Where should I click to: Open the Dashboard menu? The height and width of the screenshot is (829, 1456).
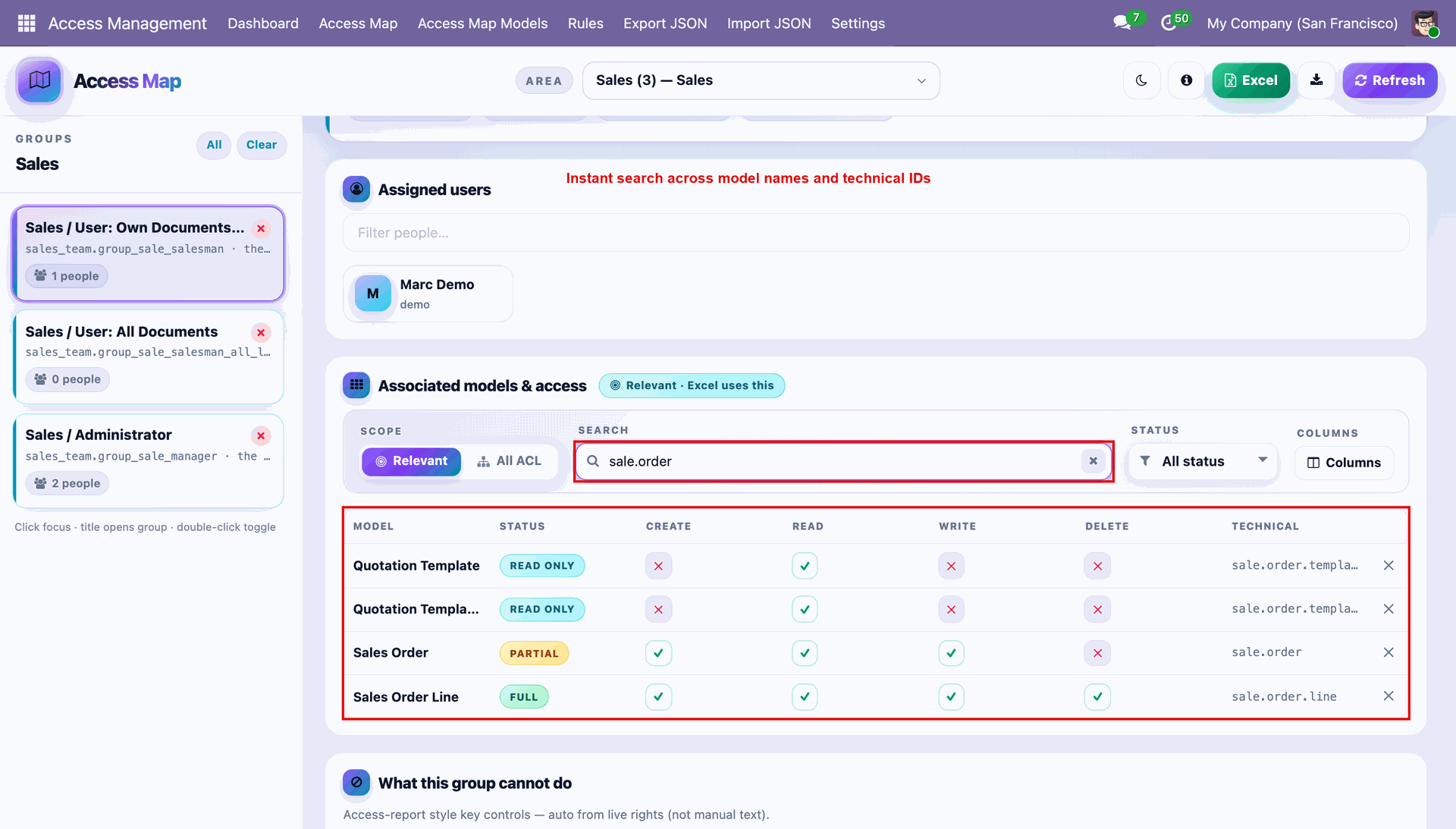pos(263,24)
